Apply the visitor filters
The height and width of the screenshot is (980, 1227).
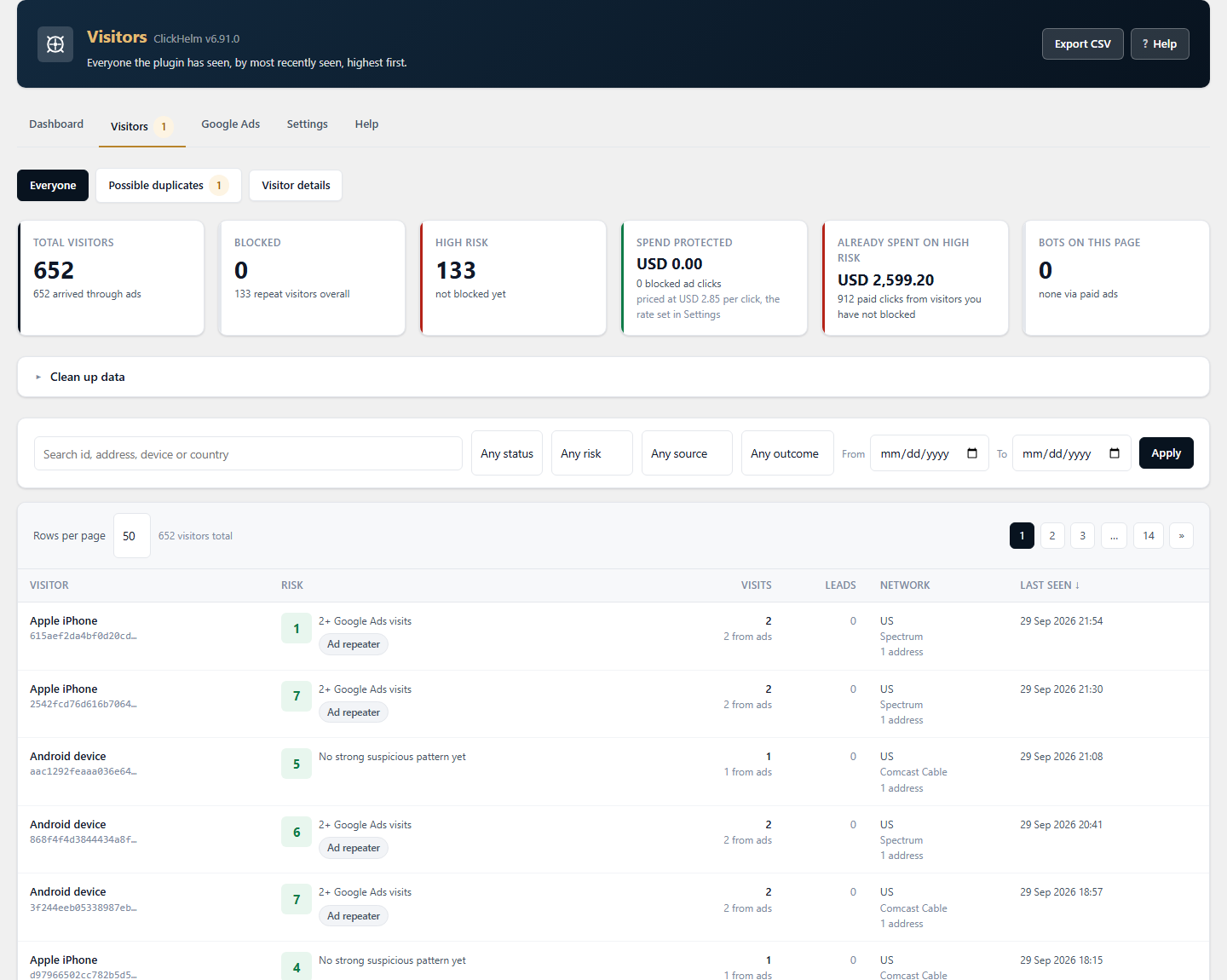1167,453
